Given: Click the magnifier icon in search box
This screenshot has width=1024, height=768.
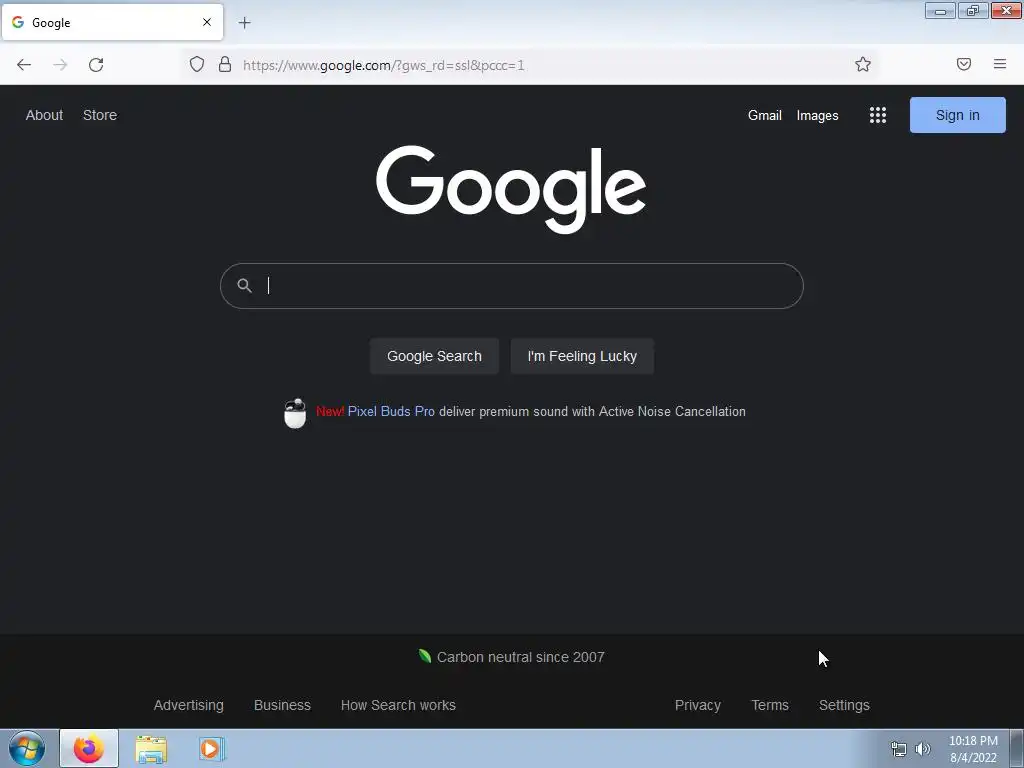Looking at the screenshot, I should pyautogui.click(x=244, y=285).
